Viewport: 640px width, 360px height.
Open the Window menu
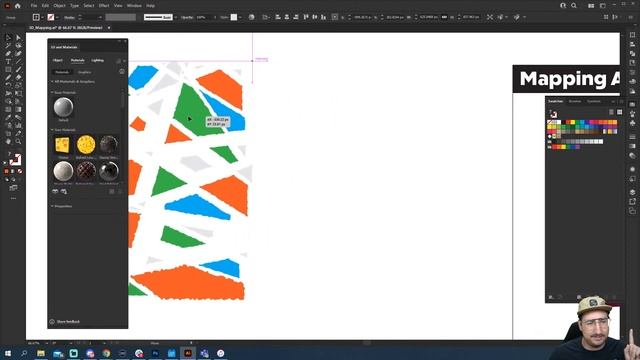point(134,6)
